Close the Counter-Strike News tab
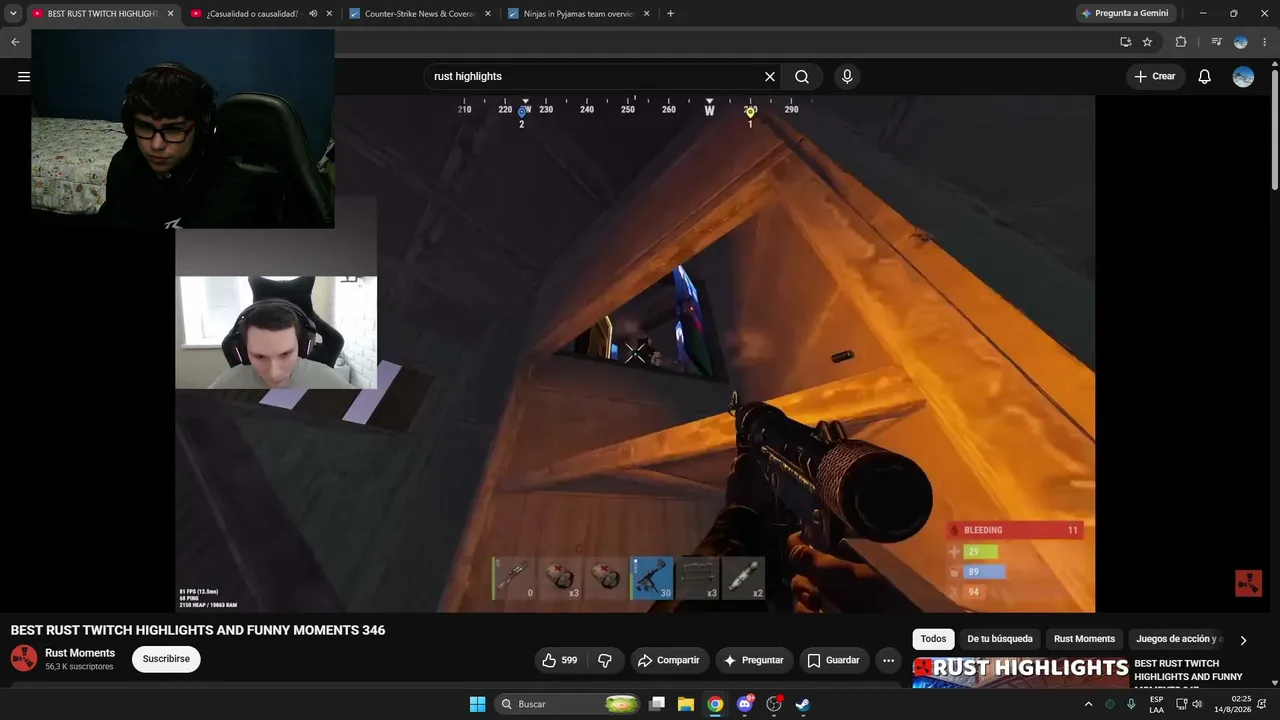 (x=487, y=14)
